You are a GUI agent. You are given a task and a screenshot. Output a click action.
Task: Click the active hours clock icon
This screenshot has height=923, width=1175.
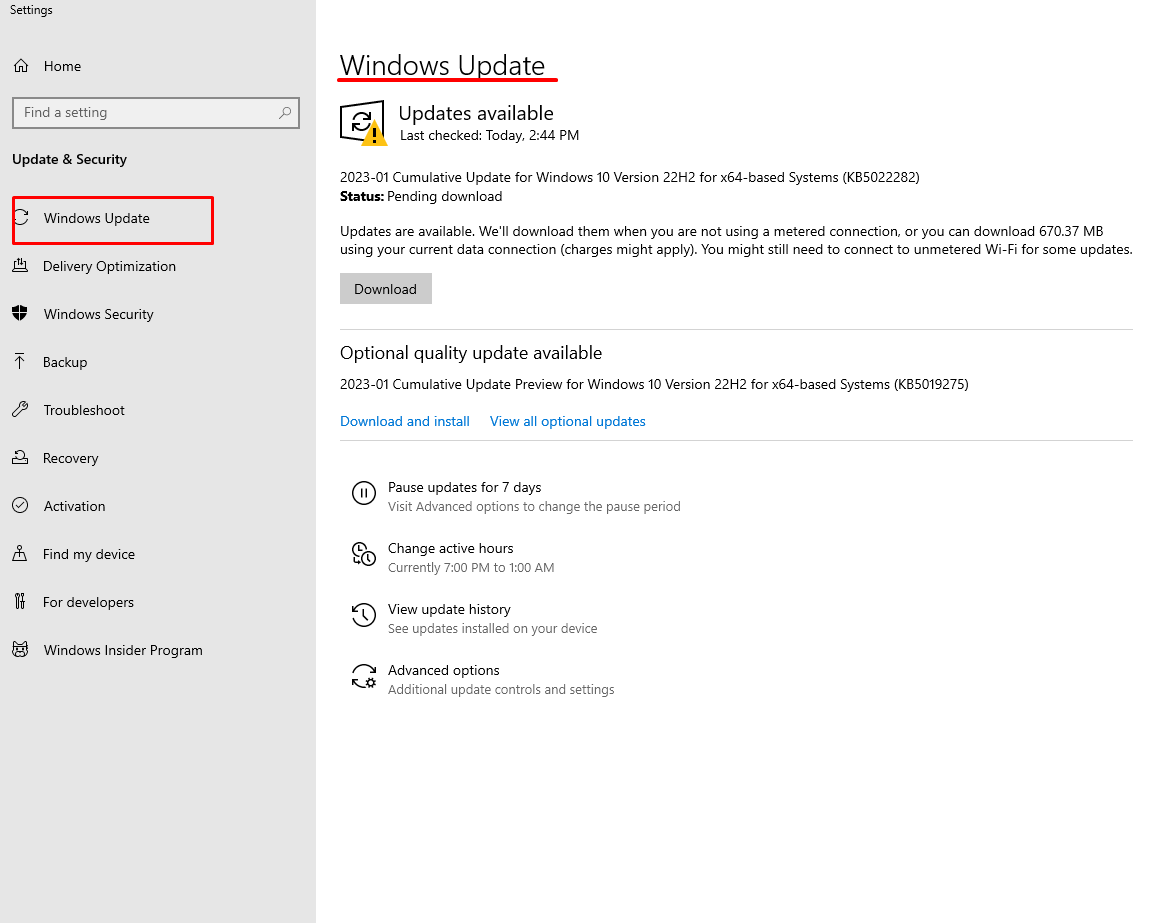click(363, 554)
